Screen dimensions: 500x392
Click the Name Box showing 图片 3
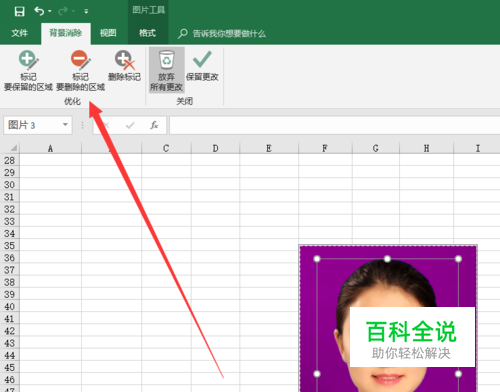(32, 125)
